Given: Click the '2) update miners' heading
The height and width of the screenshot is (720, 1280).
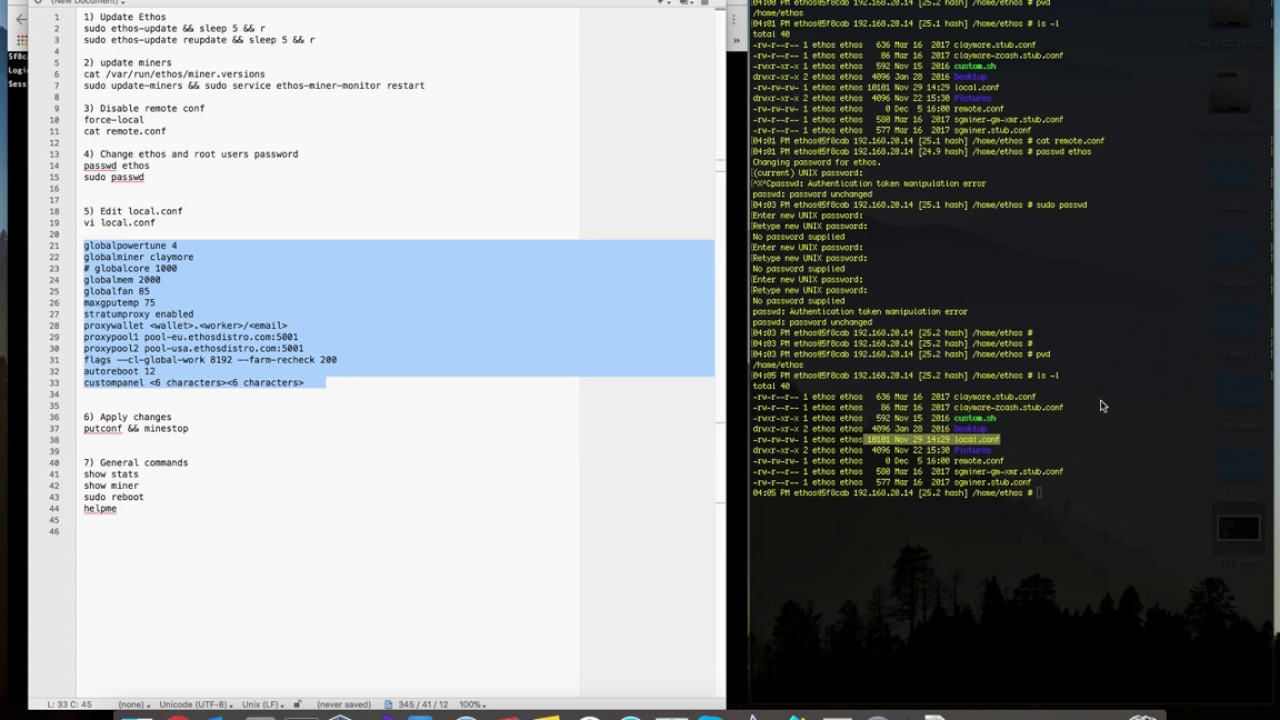Looking at the screenshot, I should coord(127,63).
